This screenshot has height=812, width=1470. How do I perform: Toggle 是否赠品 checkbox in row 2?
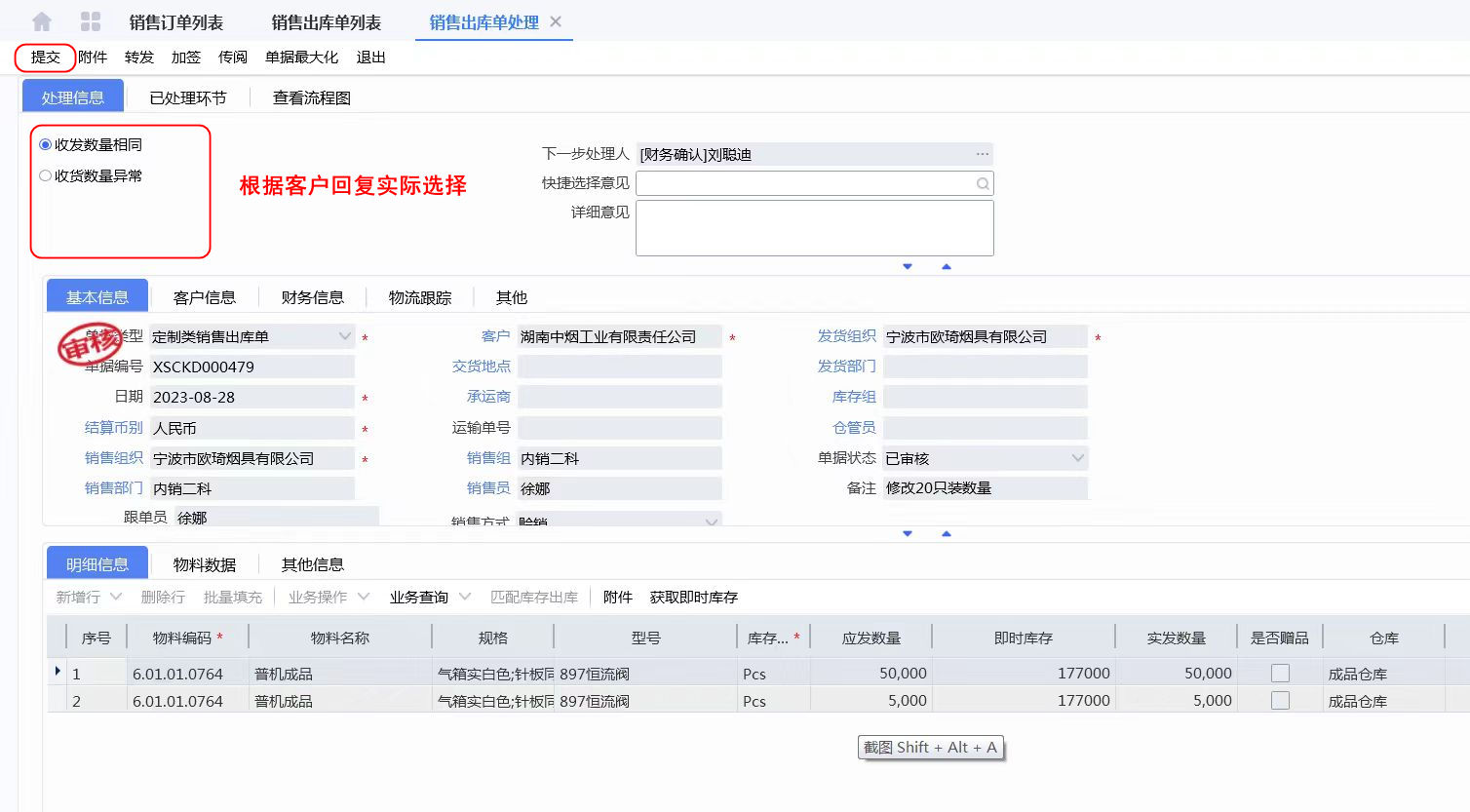coord(1280,701)
